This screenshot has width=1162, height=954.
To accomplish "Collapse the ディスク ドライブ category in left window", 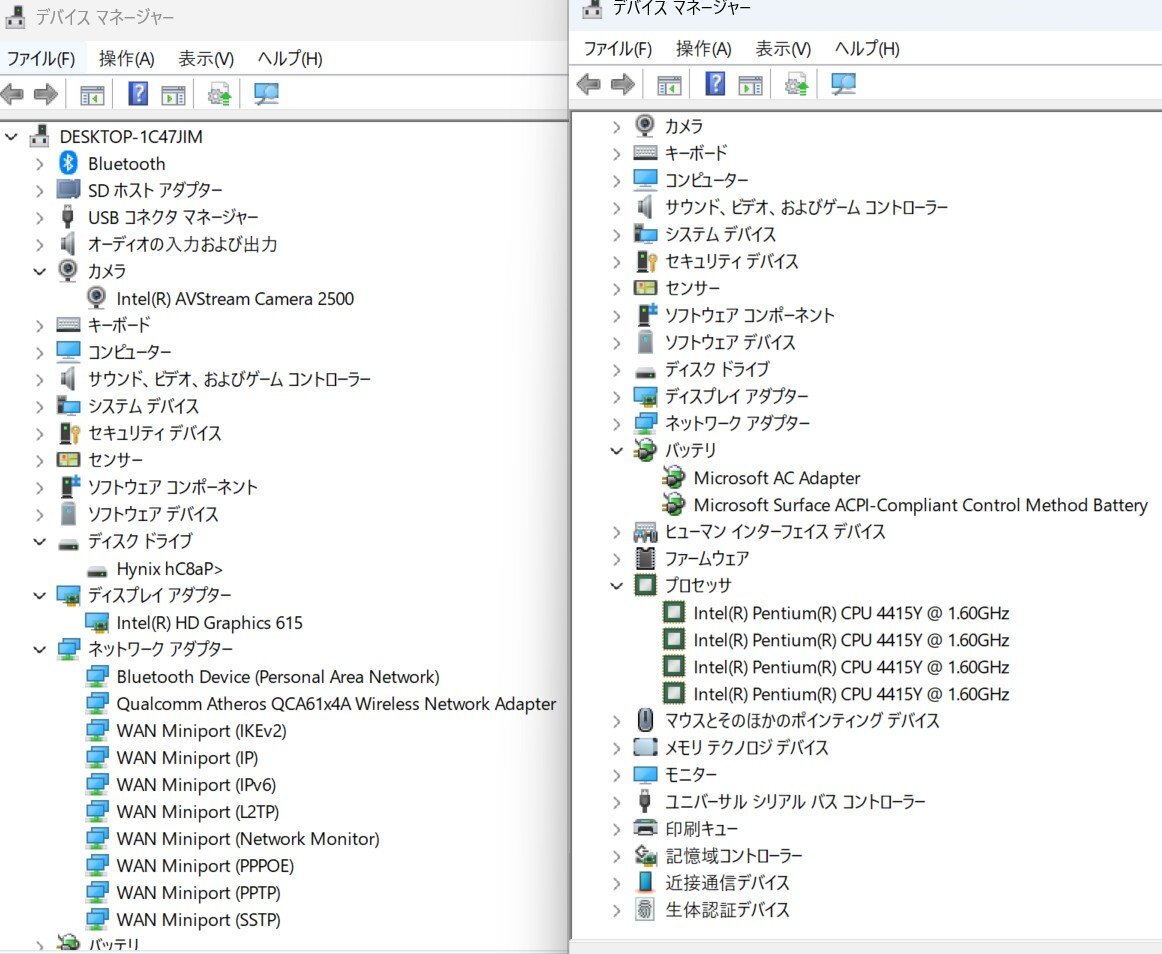I will [x=39, y=541].
